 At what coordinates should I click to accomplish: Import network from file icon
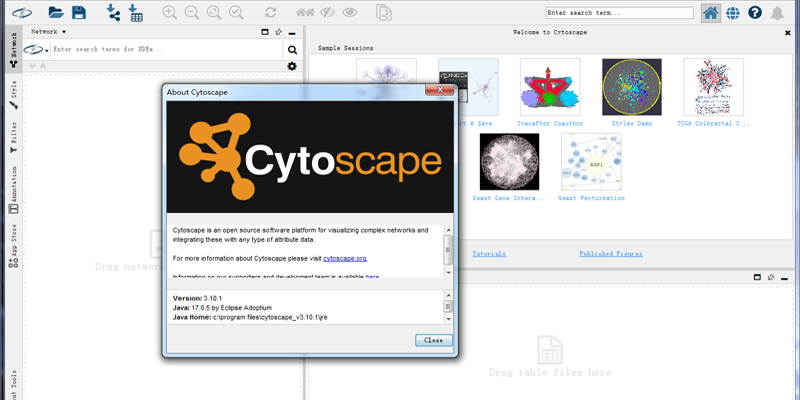(x=113, y=13)
